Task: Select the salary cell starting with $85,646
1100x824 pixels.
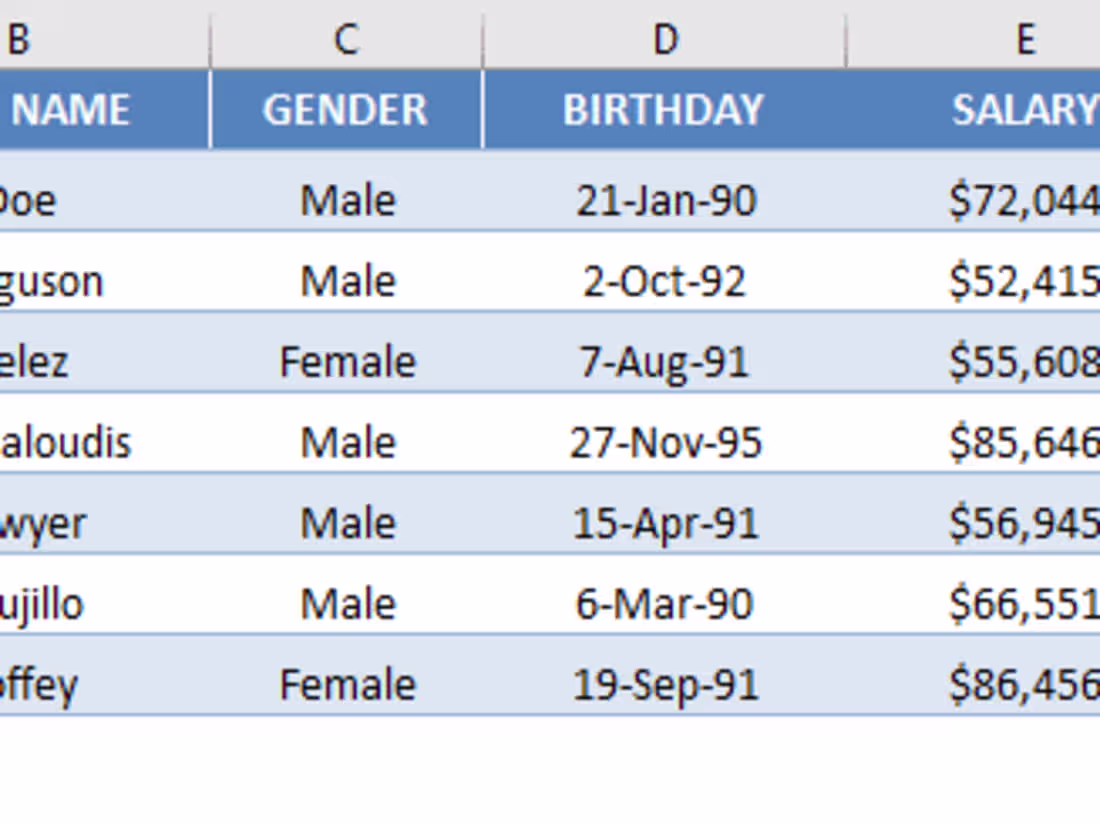Action: (1024, 443)
